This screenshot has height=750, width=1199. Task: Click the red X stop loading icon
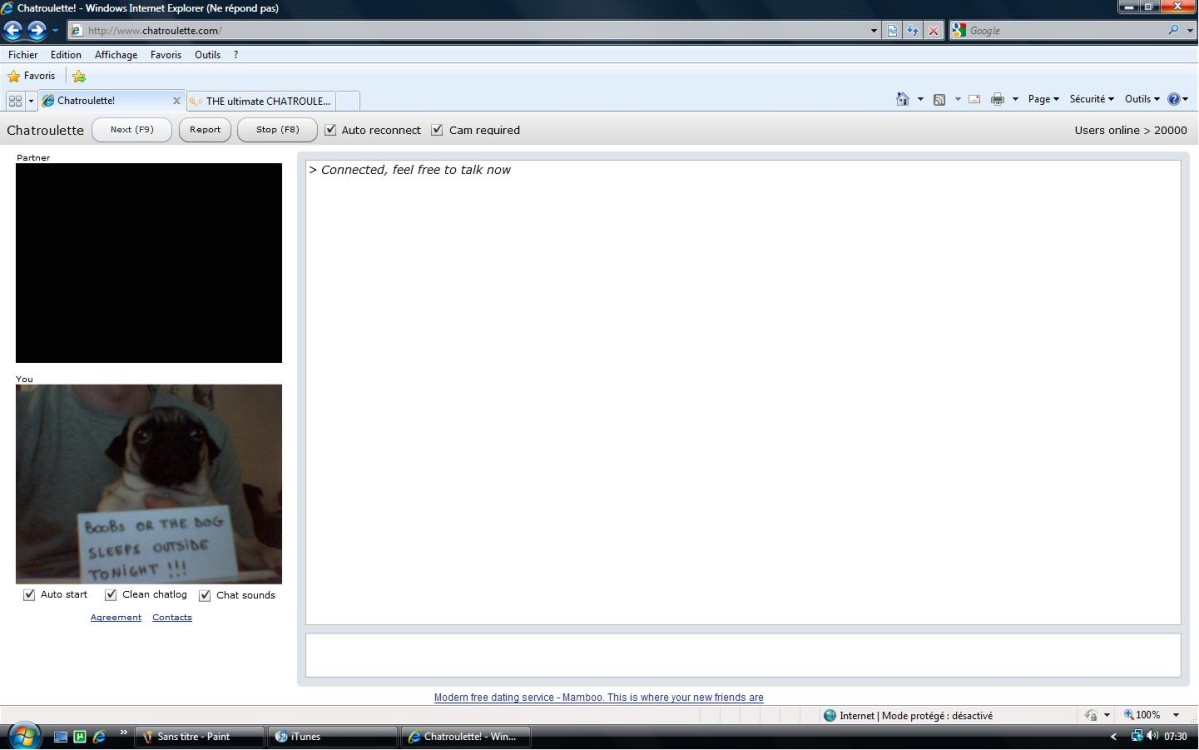[x=933, y=31]
